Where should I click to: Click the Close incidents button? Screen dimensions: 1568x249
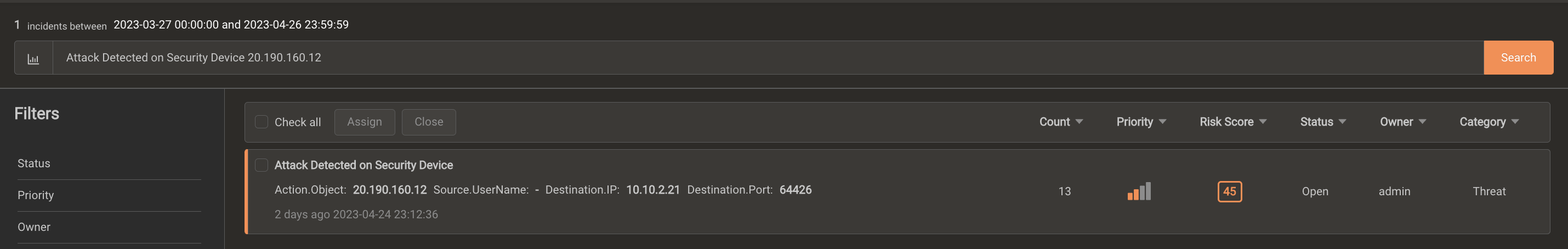[429, 122]
